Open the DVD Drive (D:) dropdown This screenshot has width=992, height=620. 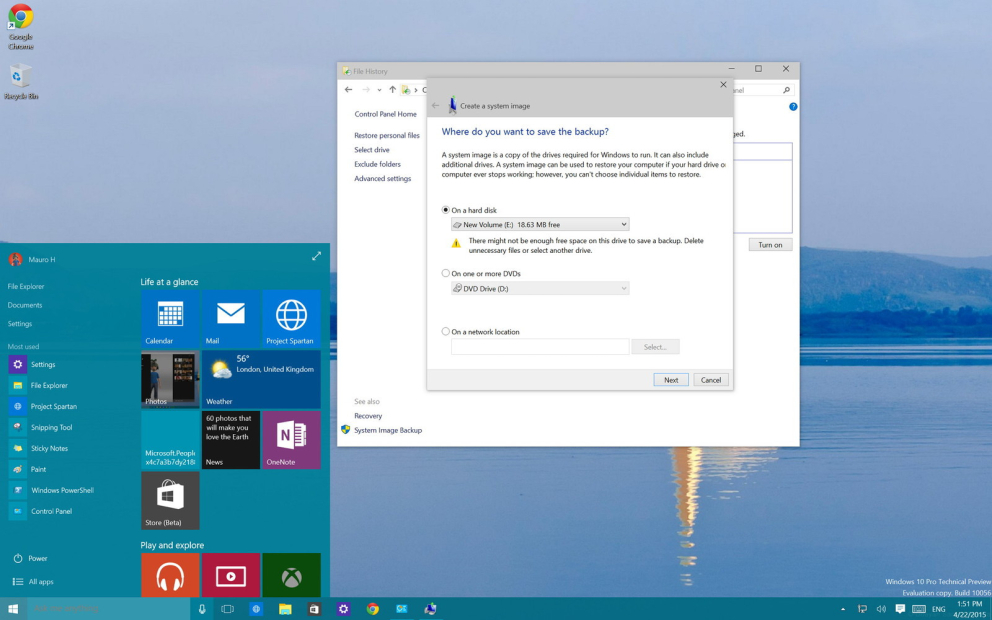[624, 288]
